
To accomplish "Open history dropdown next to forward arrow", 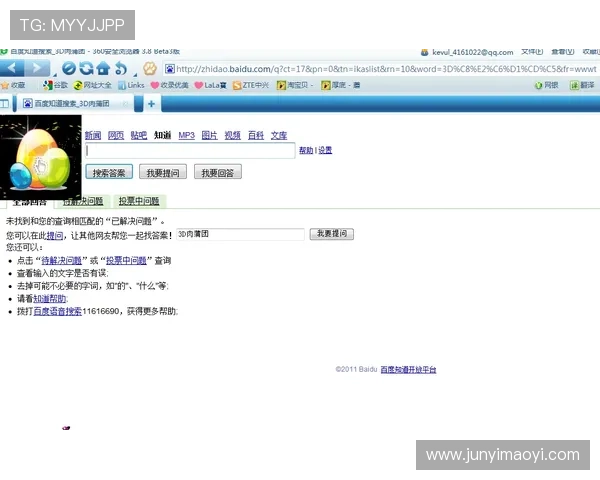I will pyautogui.click(x=55, y=74).
